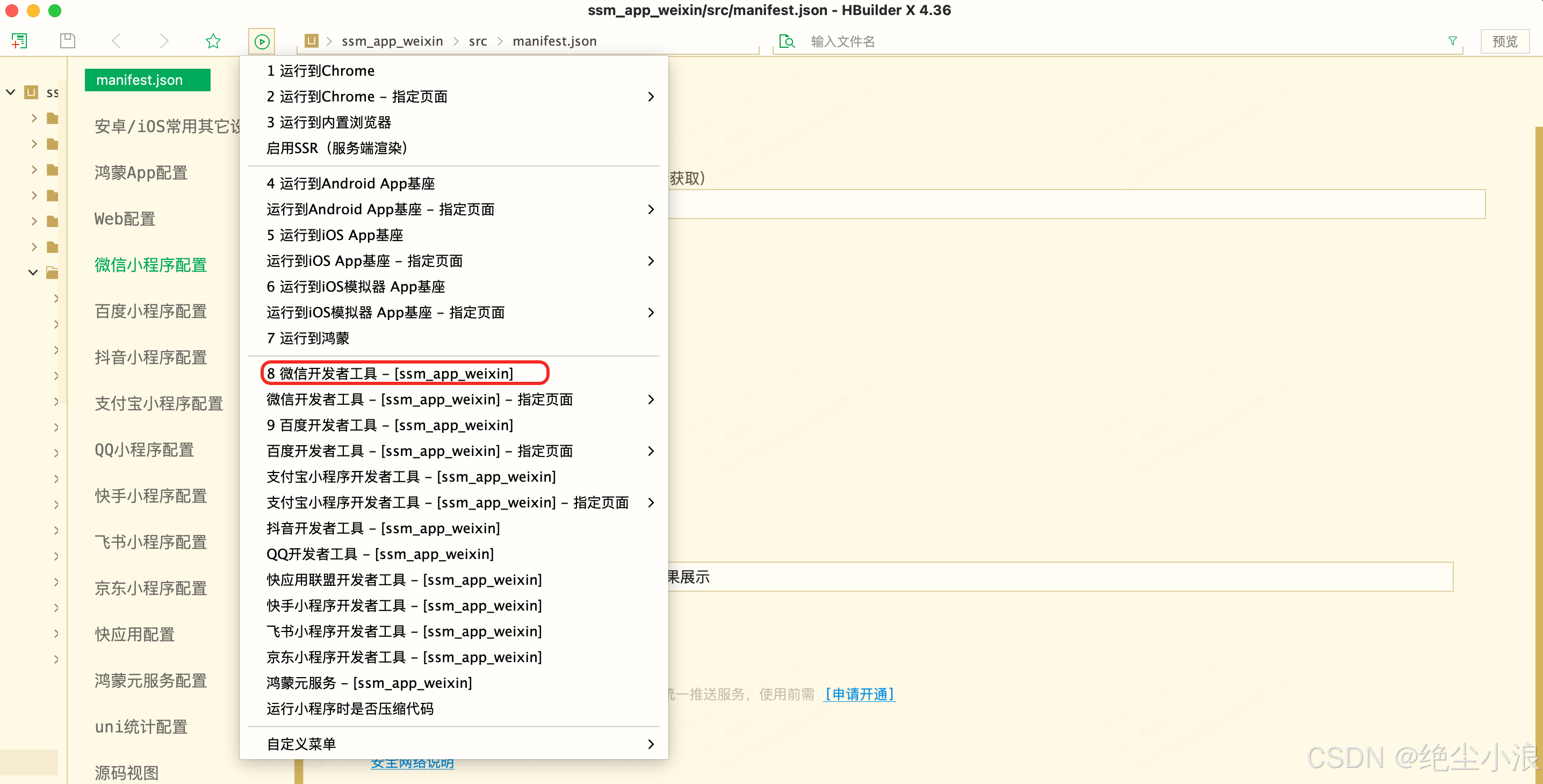Choose 飞书小程序开发者工具 - [ssm_app_weixin]
The image size is (1543, 784).
[454, 631]
